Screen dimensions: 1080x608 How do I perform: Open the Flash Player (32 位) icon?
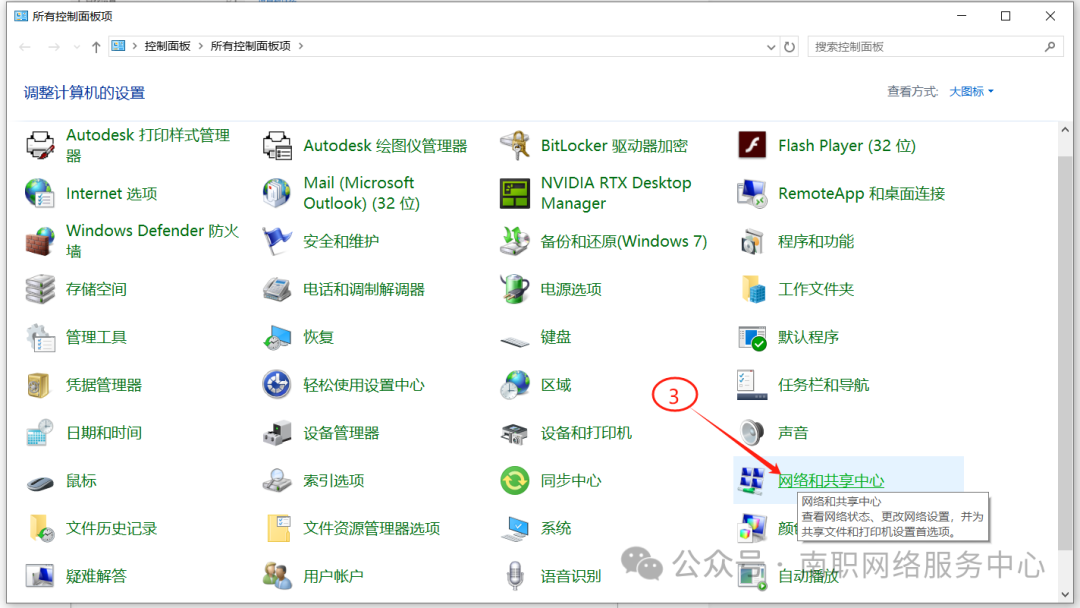[x=752, y=145]
